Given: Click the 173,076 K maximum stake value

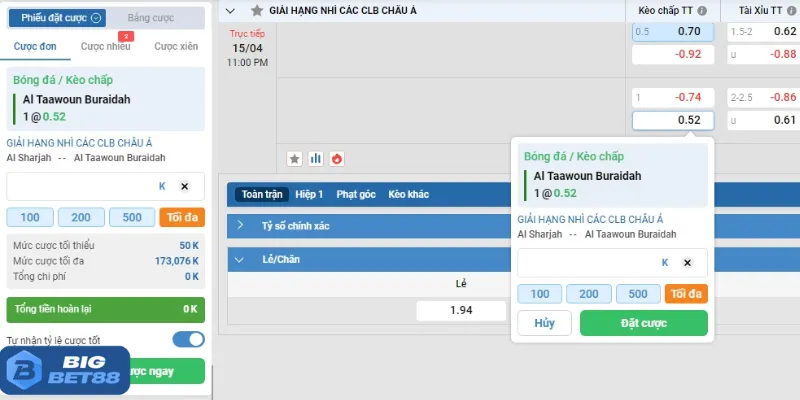Looking at the screenshot, I should [177, 261].
